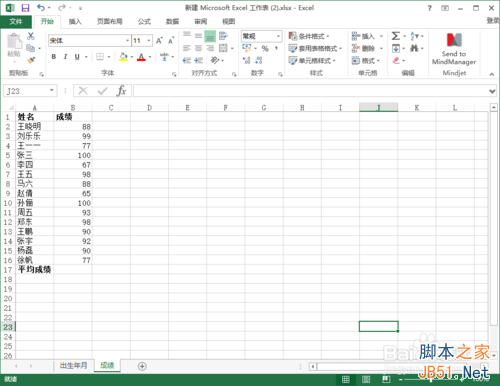Screen dimensions: 500x386
Task: Expand the formula bar
Action: pyautogui.click(x=492, y=91)
